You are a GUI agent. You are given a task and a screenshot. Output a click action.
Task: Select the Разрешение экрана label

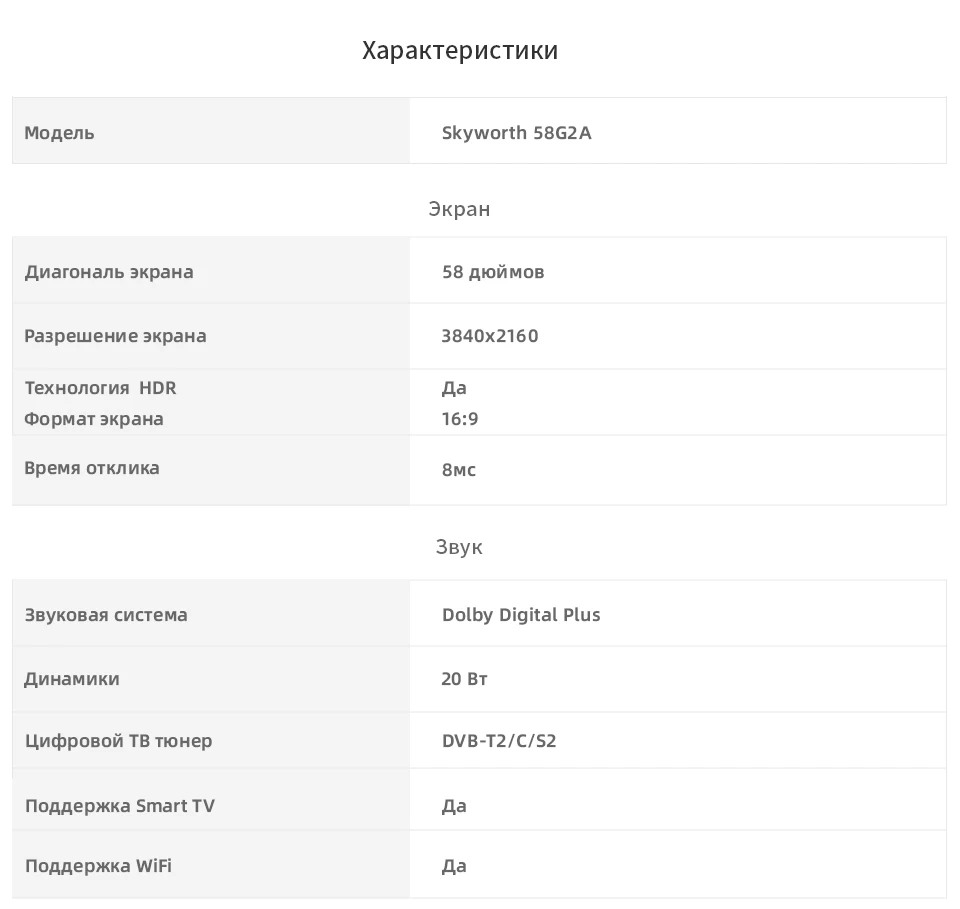[x=115, y=336]
